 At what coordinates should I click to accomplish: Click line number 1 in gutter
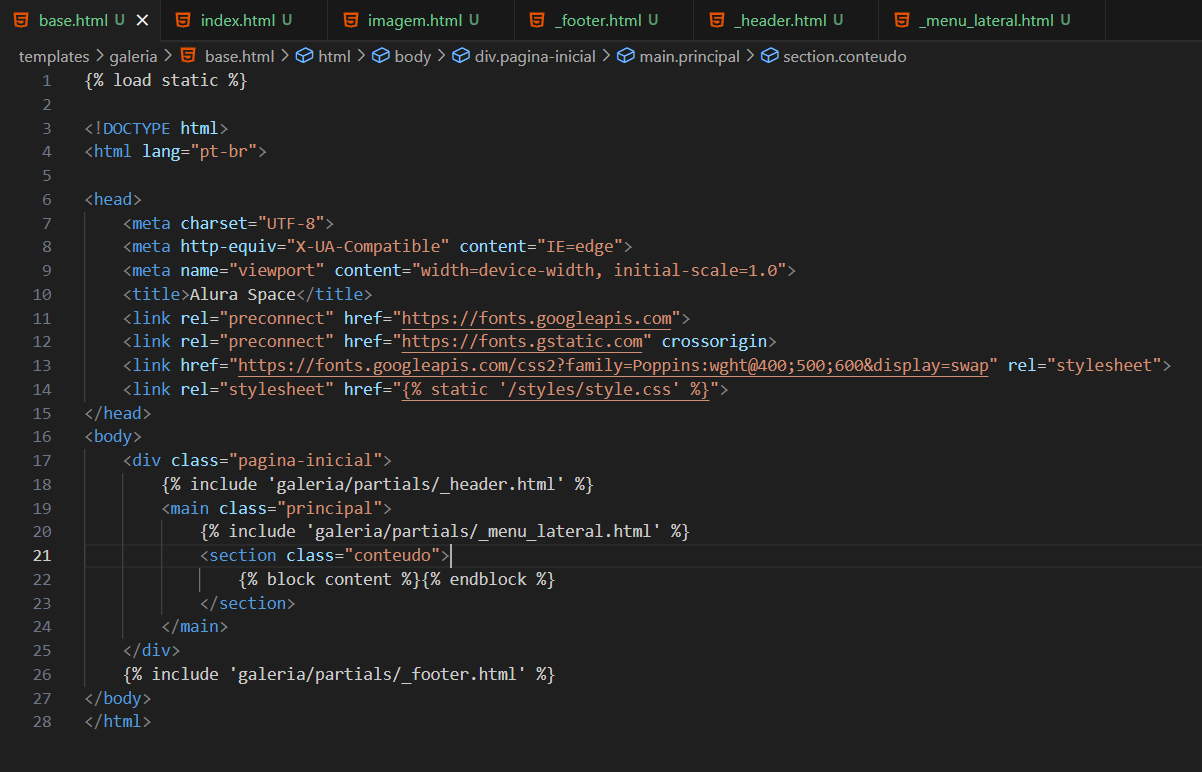pos(47,81)
